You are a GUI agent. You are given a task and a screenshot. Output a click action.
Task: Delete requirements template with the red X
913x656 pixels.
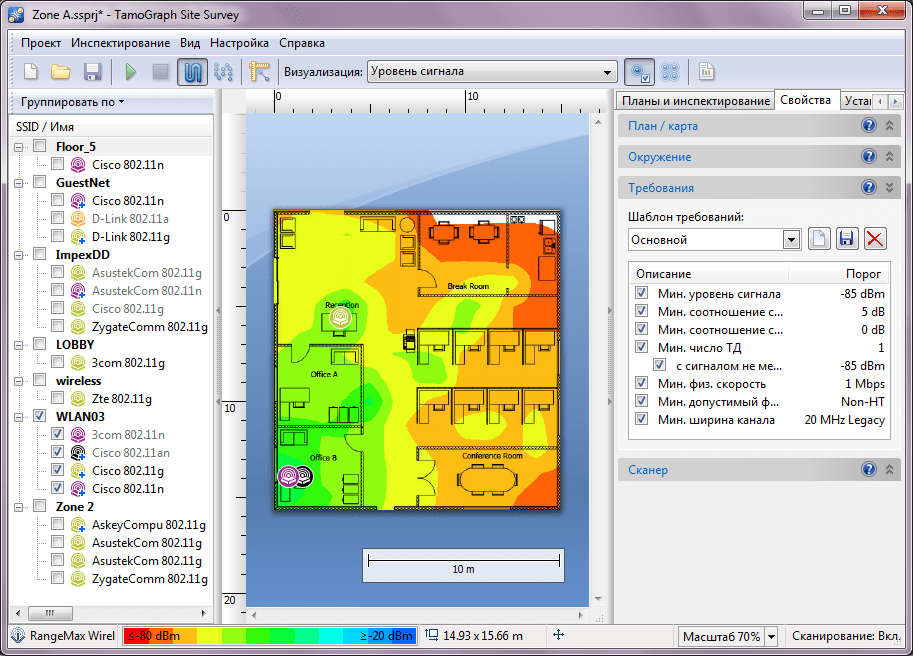click(x=875, y=239)
